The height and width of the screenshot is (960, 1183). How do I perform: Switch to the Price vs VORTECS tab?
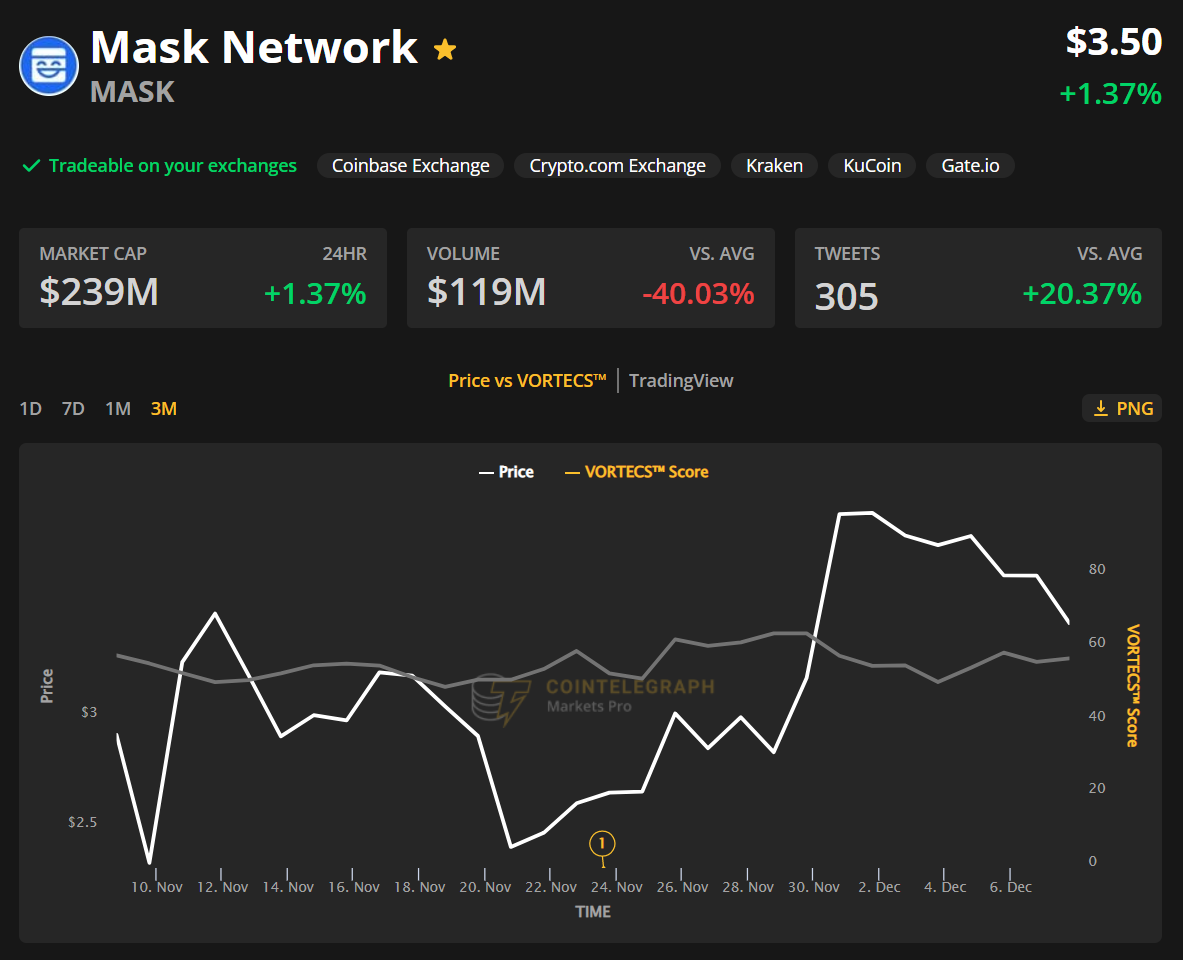coord(527,380)
